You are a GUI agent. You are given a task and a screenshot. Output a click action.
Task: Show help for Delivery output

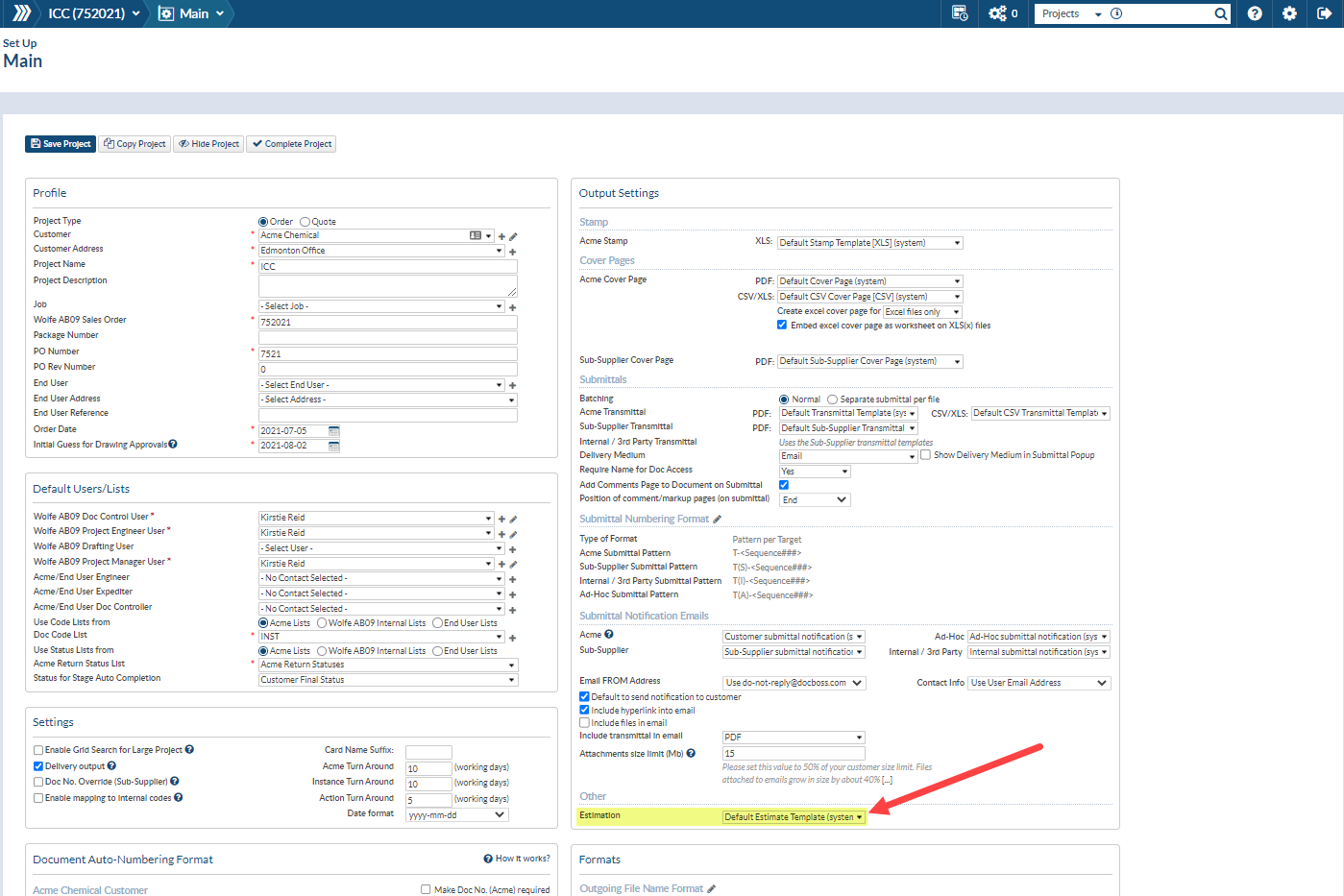coord(111,765)
